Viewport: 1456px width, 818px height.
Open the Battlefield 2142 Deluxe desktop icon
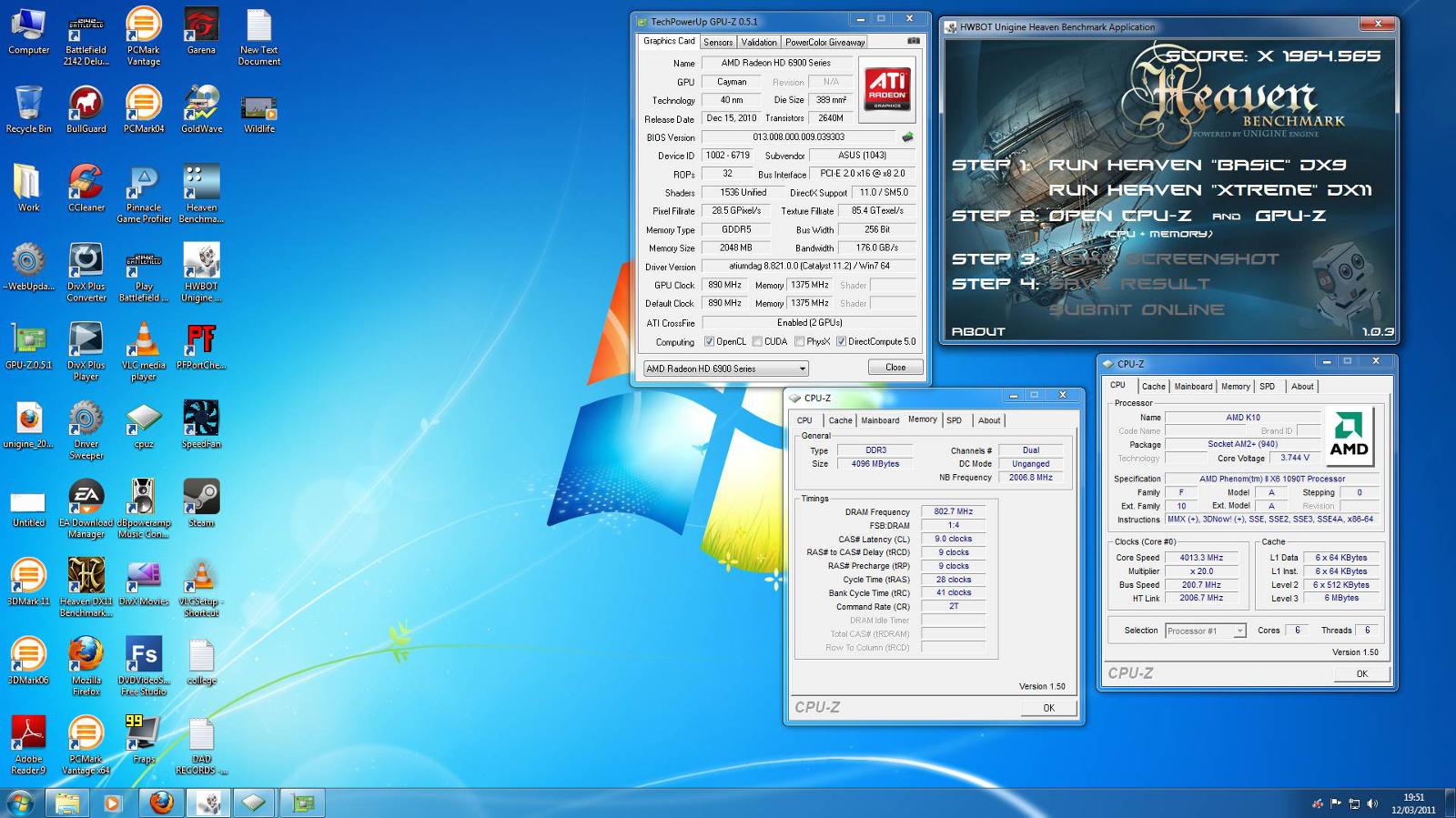click(x=86, y=37)
